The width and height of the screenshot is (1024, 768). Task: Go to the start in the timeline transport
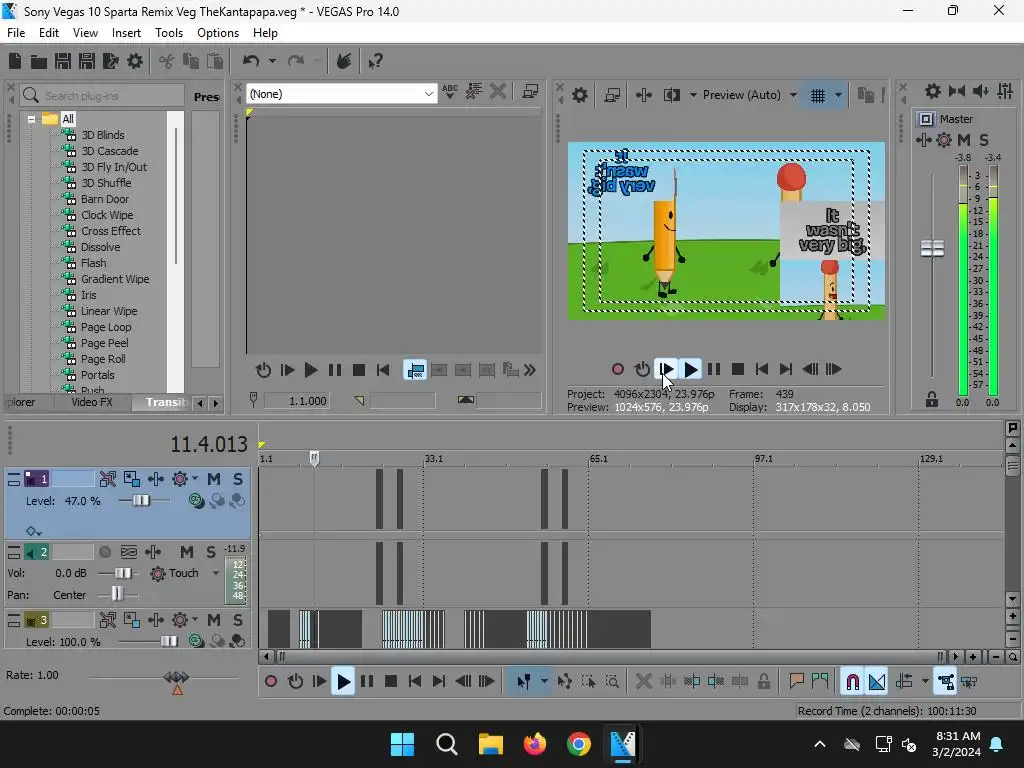pyautogui.click(x=415, y=682)
